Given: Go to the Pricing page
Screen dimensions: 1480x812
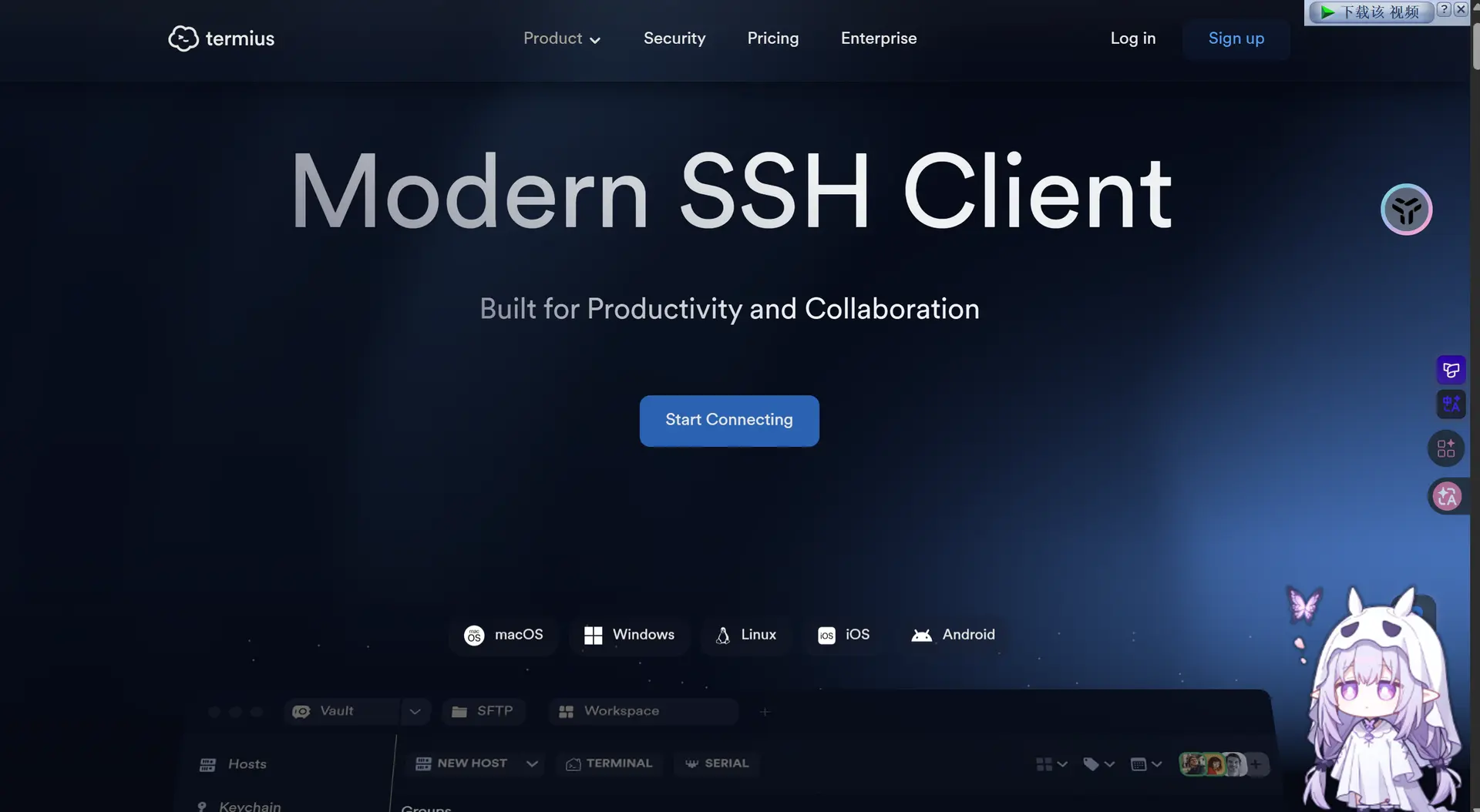Looking at the screenshot, I should coord(773,39).
